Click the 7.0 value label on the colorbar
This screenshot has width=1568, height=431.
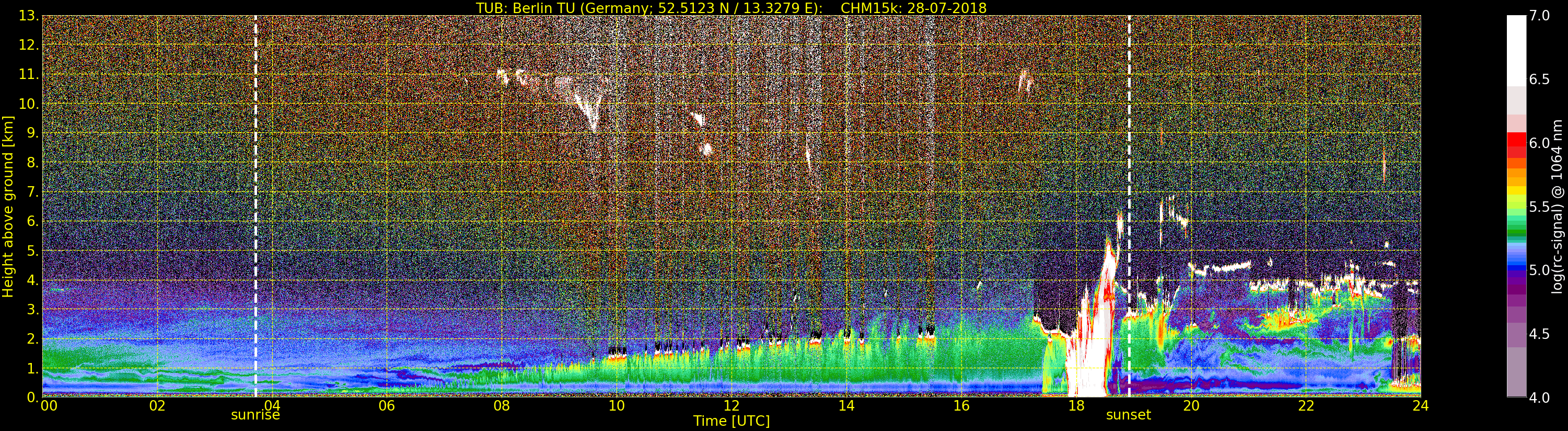[x=1539, y=16]
